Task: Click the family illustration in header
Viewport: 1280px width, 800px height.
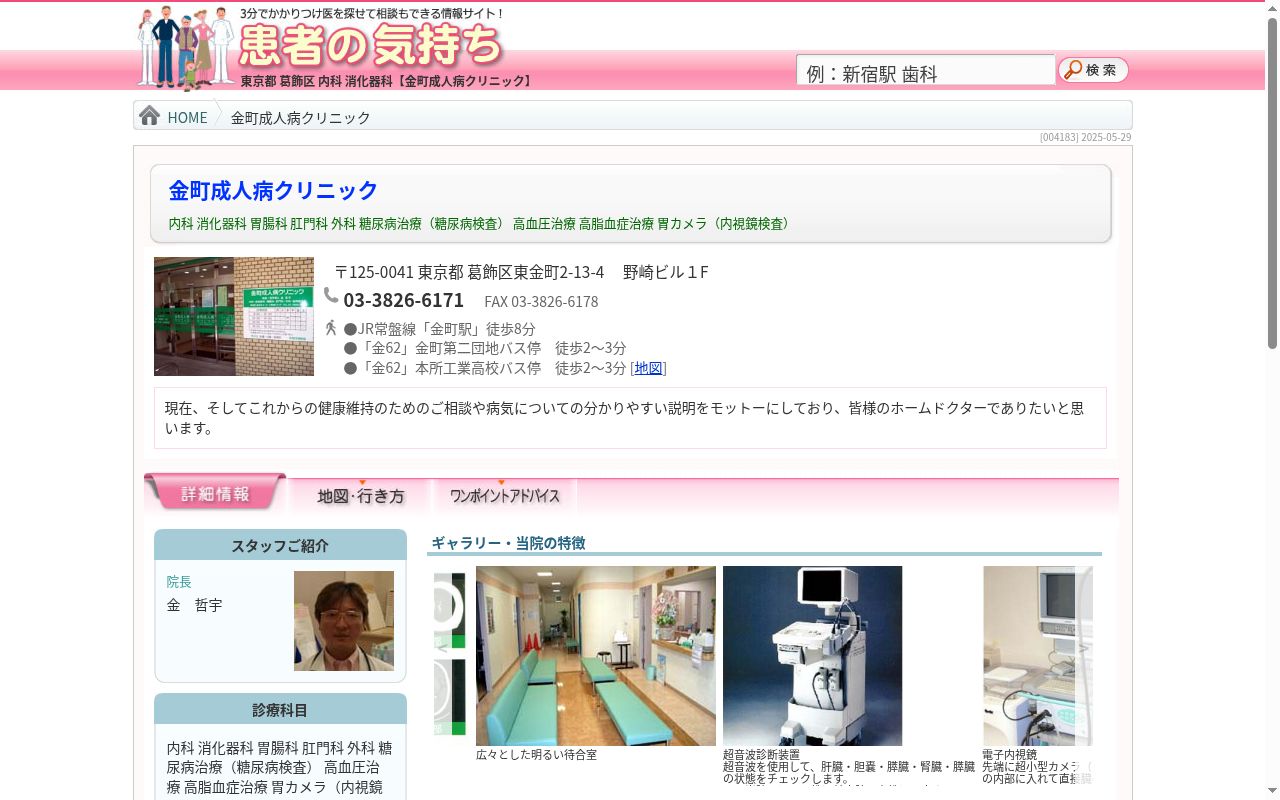Action: coord(187,47)
